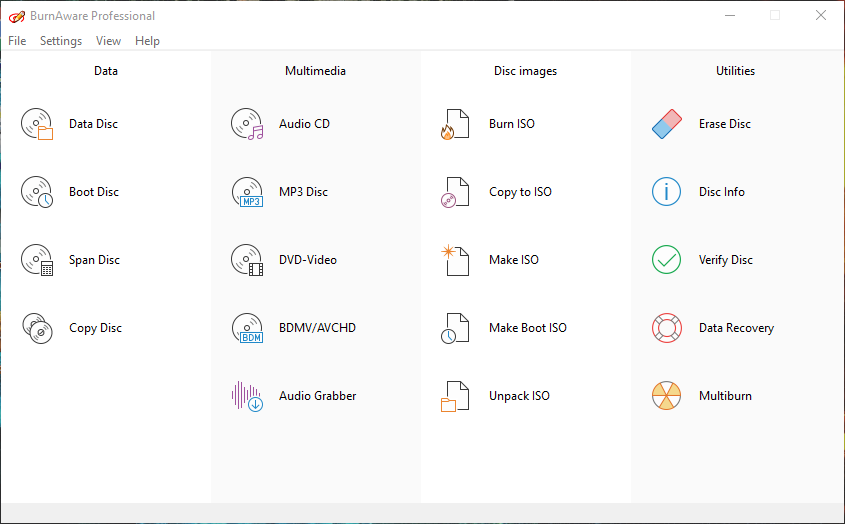Launch the Audio Grabber waveform icon
845x524 pixels.
click(247, 396)
